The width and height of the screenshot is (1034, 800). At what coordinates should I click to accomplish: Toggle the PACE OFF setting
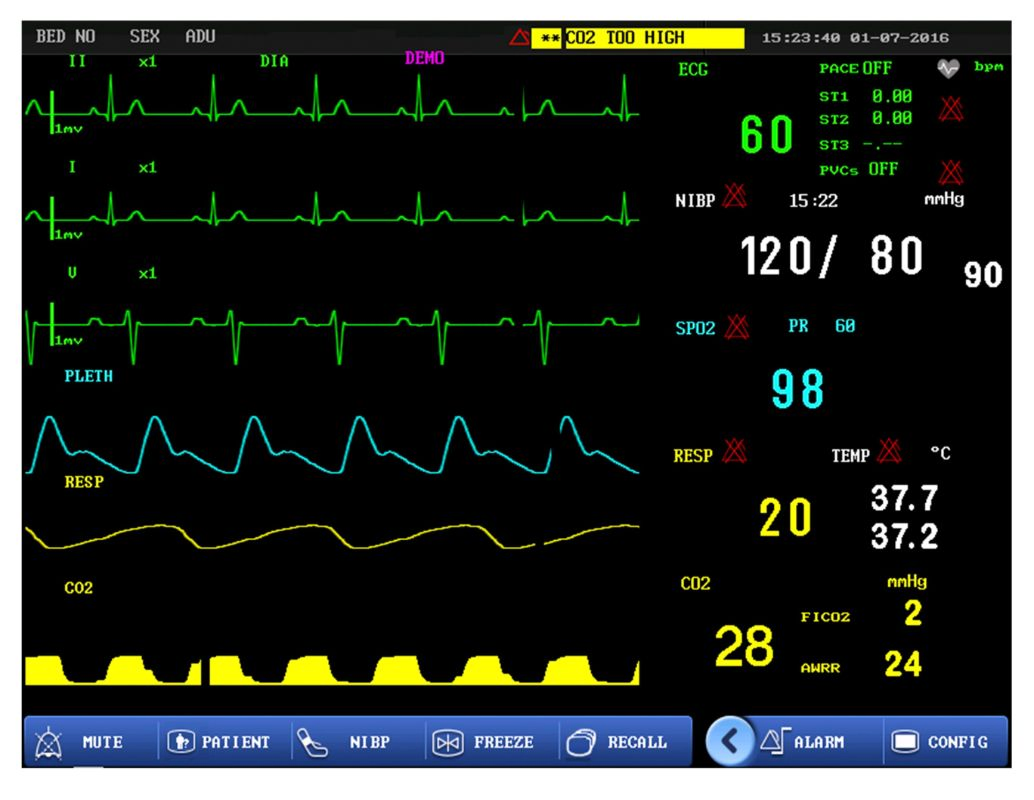tap(855, 68)
